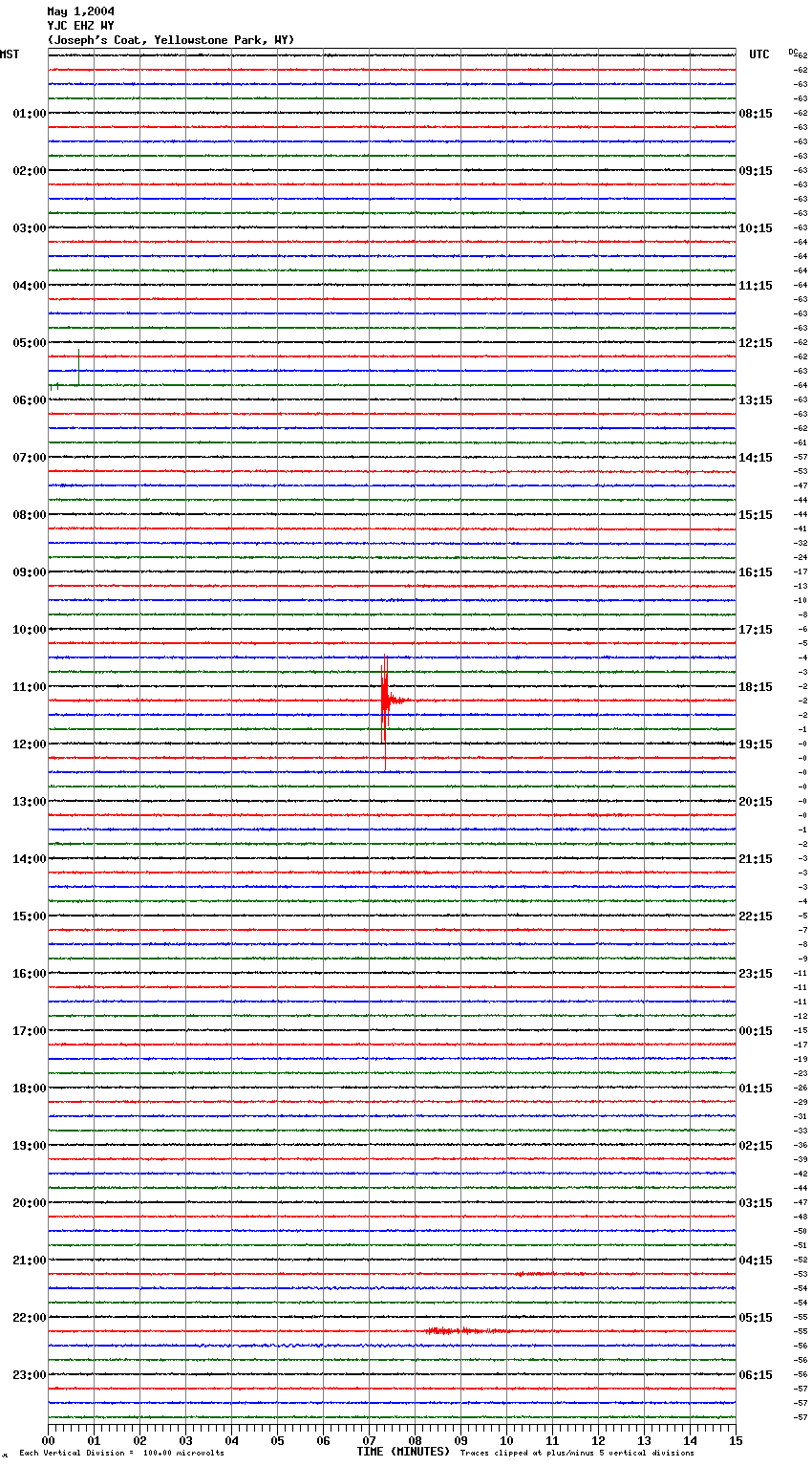Image resolution: width=812 pixels, height=1466 pixels.
Task: Click the "02:00" MST time label
Action: click(30, 171)
